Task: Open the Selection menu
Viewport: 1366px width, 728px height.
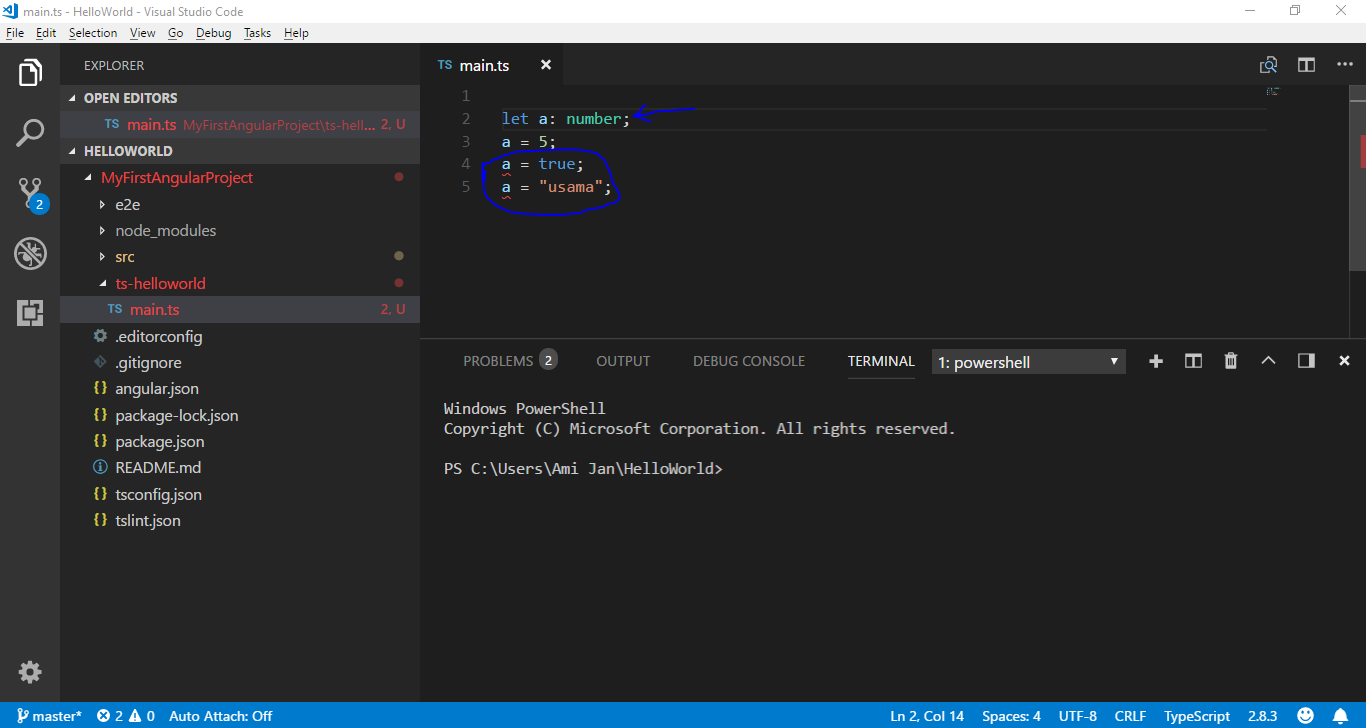Action: coord(93,33)
